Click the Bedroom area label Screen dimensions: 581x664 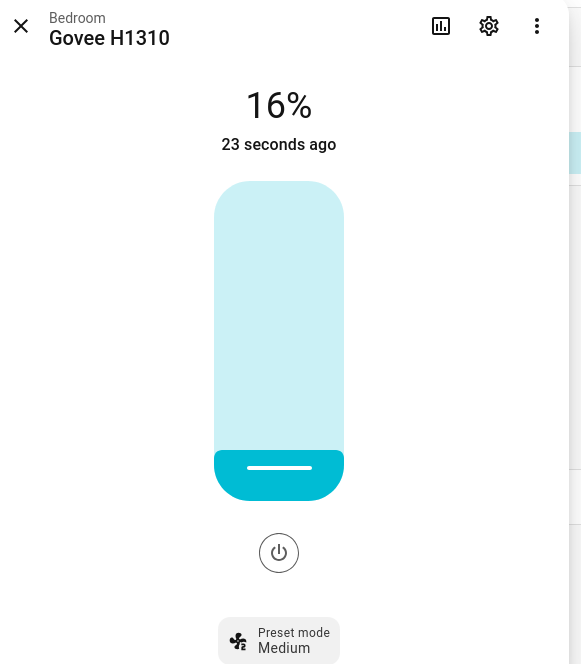point(77,18)
